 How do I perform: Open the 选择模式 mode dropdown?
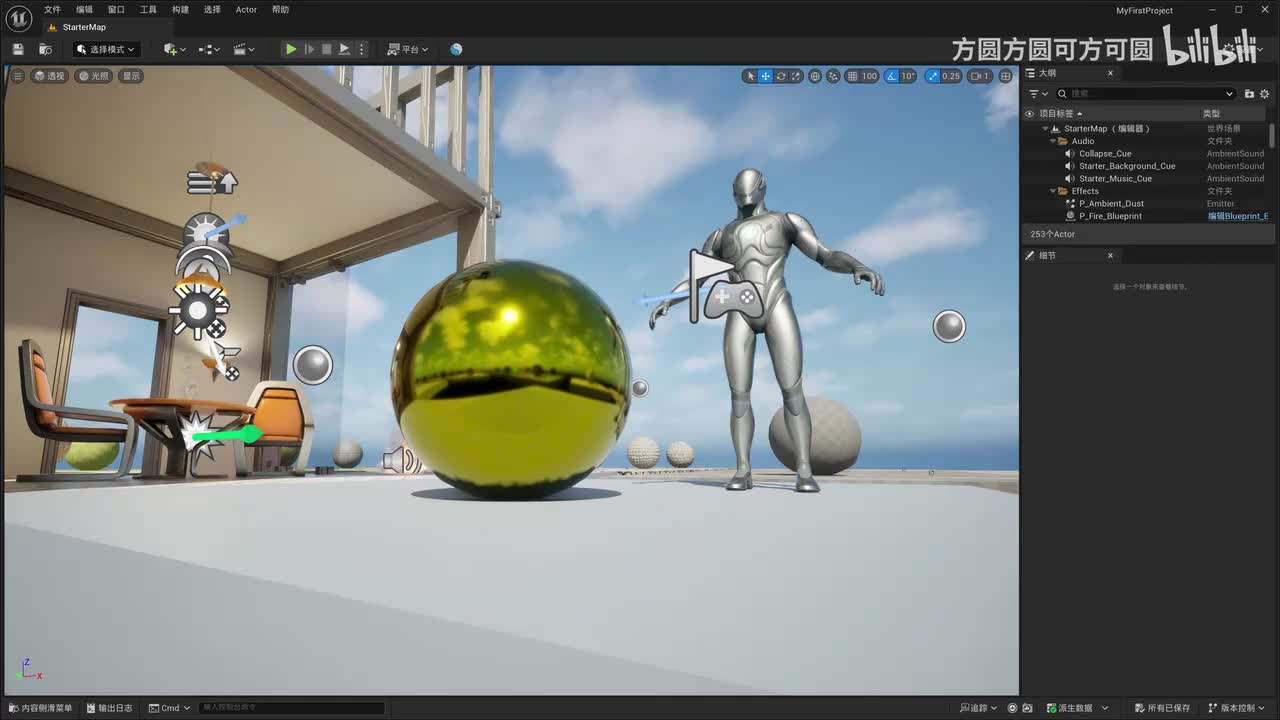(107, 49)
